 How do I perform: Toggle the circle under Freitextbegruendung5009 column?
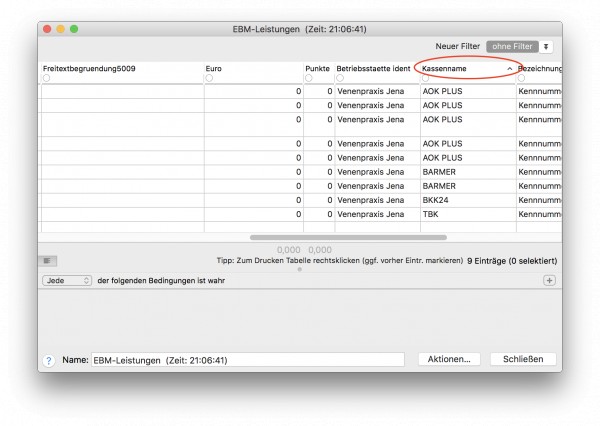(x=46, y=78)
